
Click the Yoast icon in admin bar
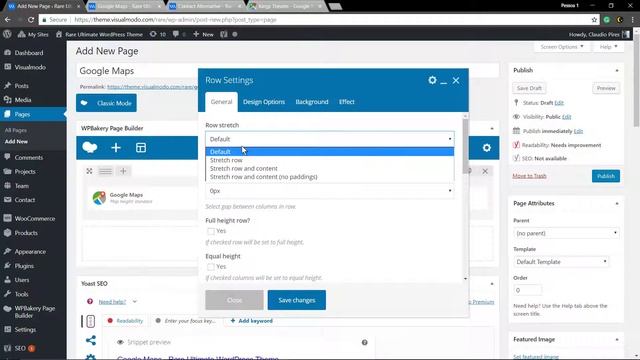[224, 34]
